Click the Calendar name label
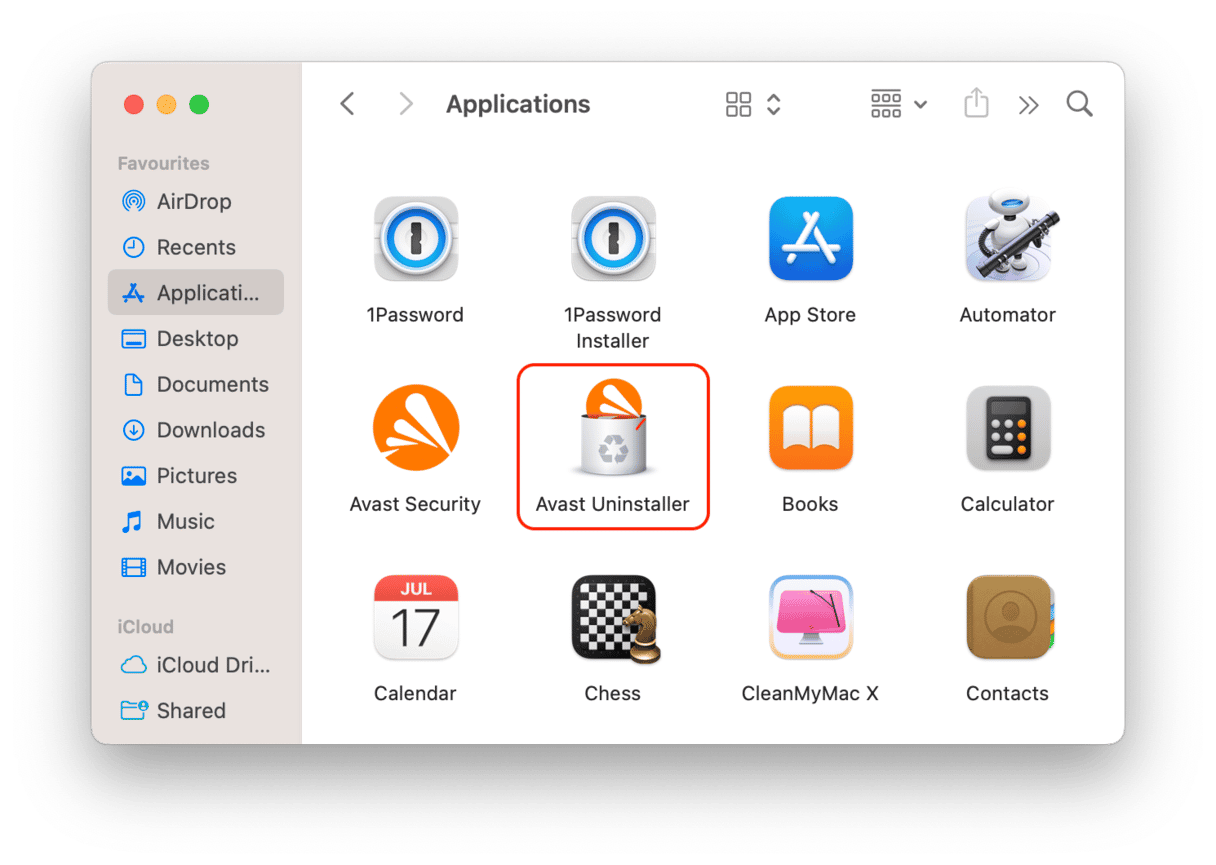This screenshot has width=1216, height=865. click(415, 693)
